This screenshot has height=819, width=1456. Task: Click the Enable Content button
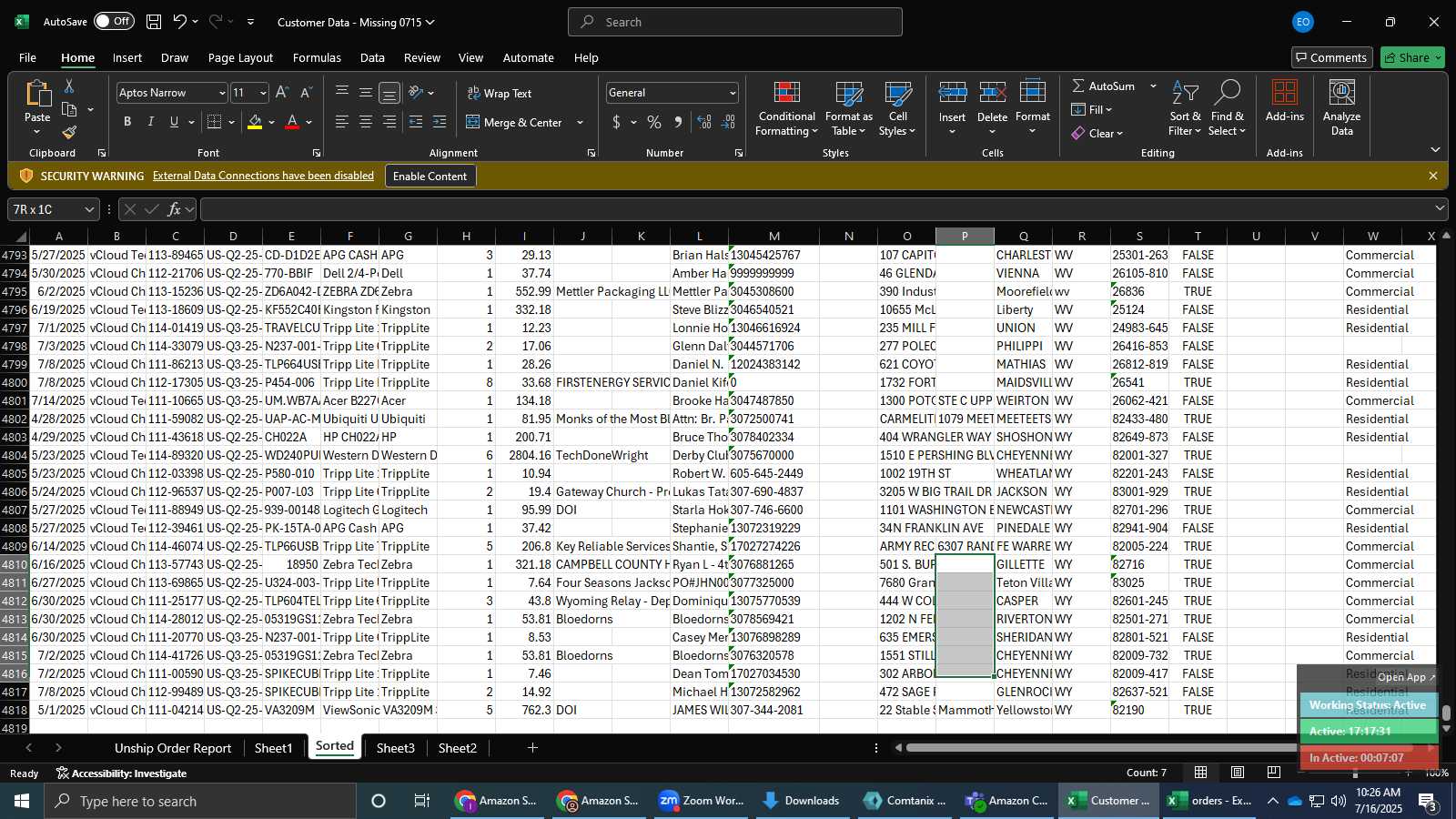point(430,176)
